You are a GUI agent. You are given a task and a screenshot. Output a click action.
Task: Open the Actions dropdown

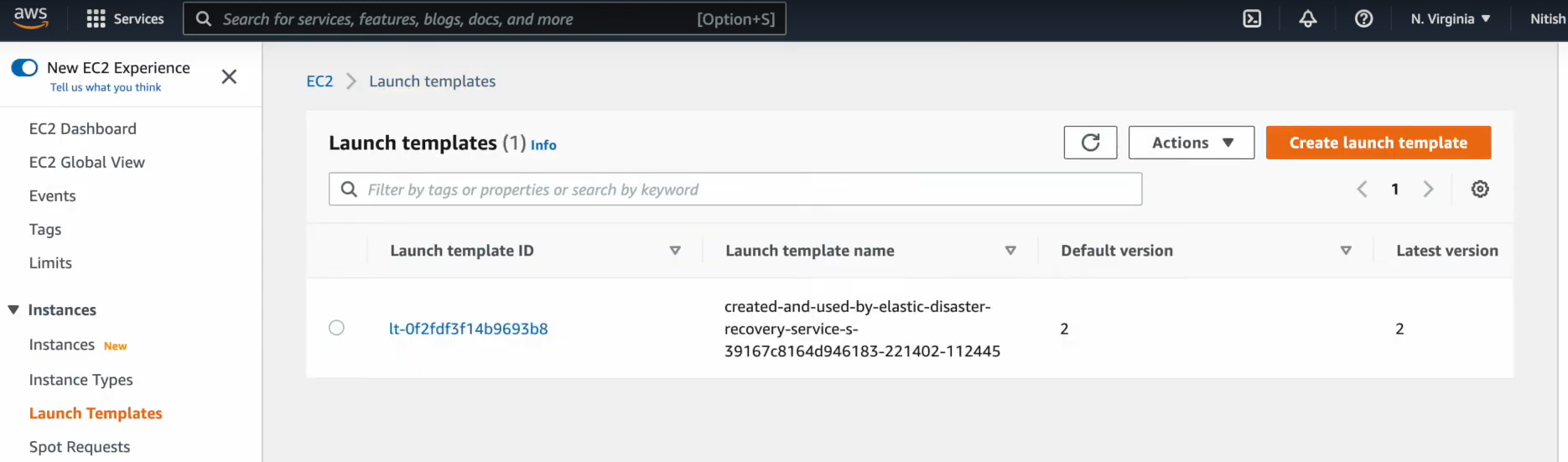coord(1192,143)
